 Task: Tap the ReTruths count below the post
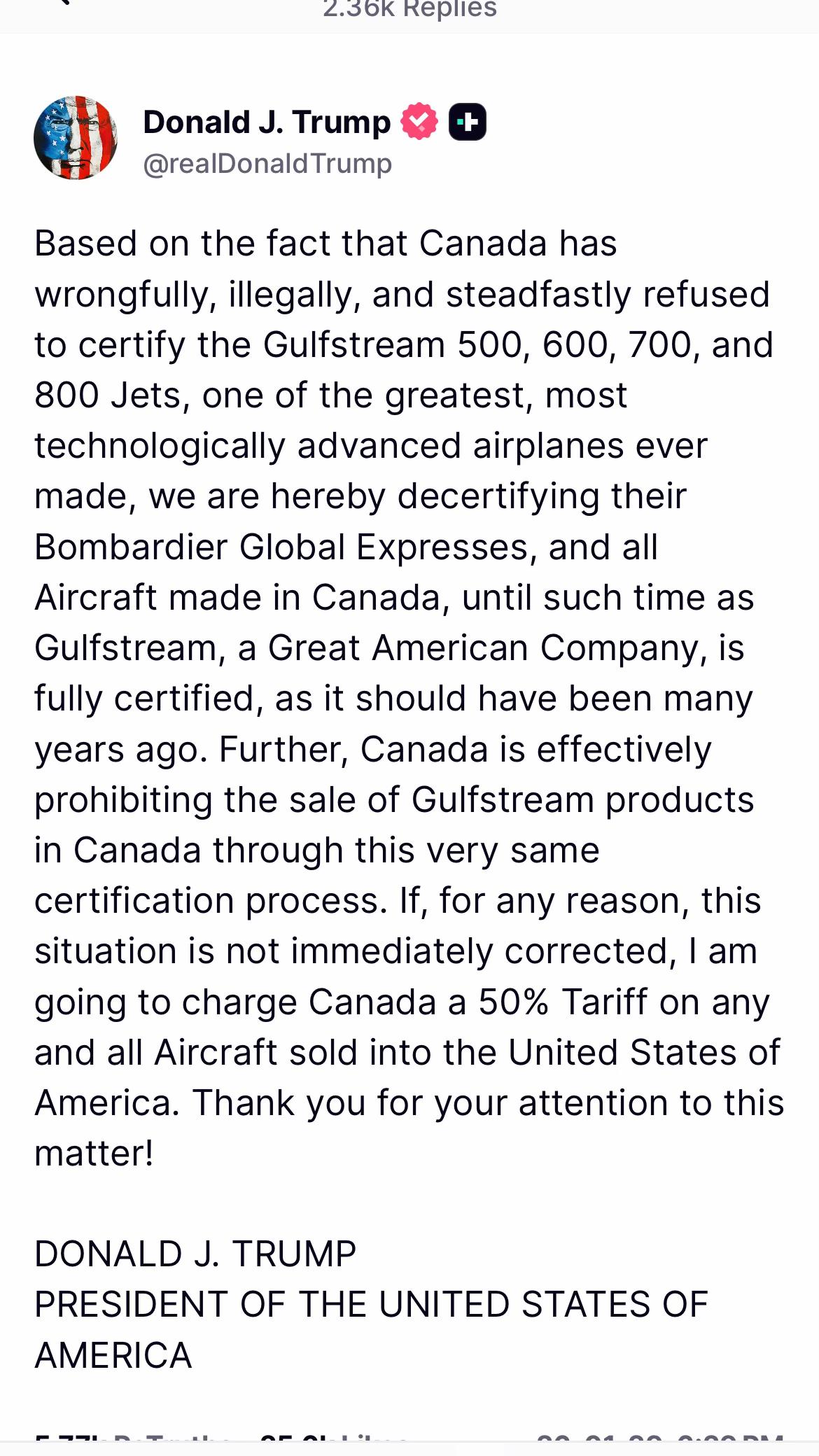[133, 1438]
